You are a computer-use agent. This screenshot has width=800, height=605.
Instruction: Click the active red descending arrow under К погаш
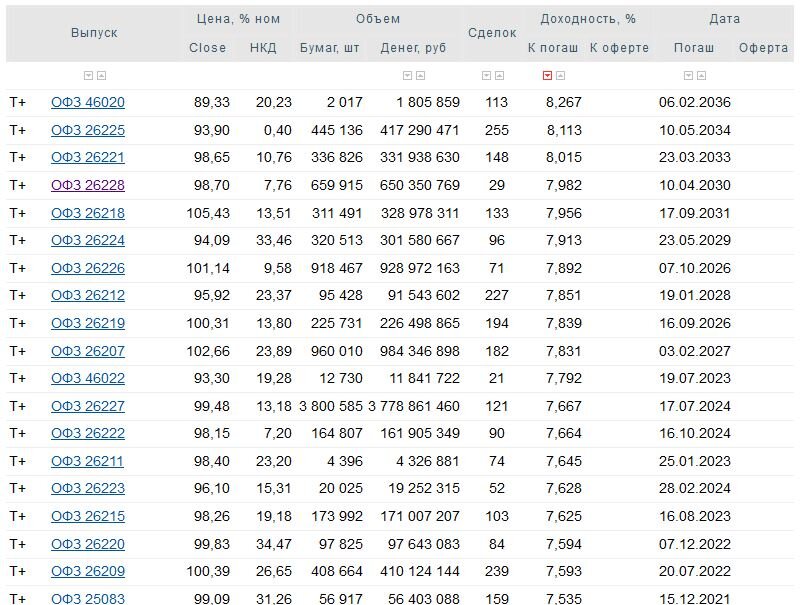point(547,75)
